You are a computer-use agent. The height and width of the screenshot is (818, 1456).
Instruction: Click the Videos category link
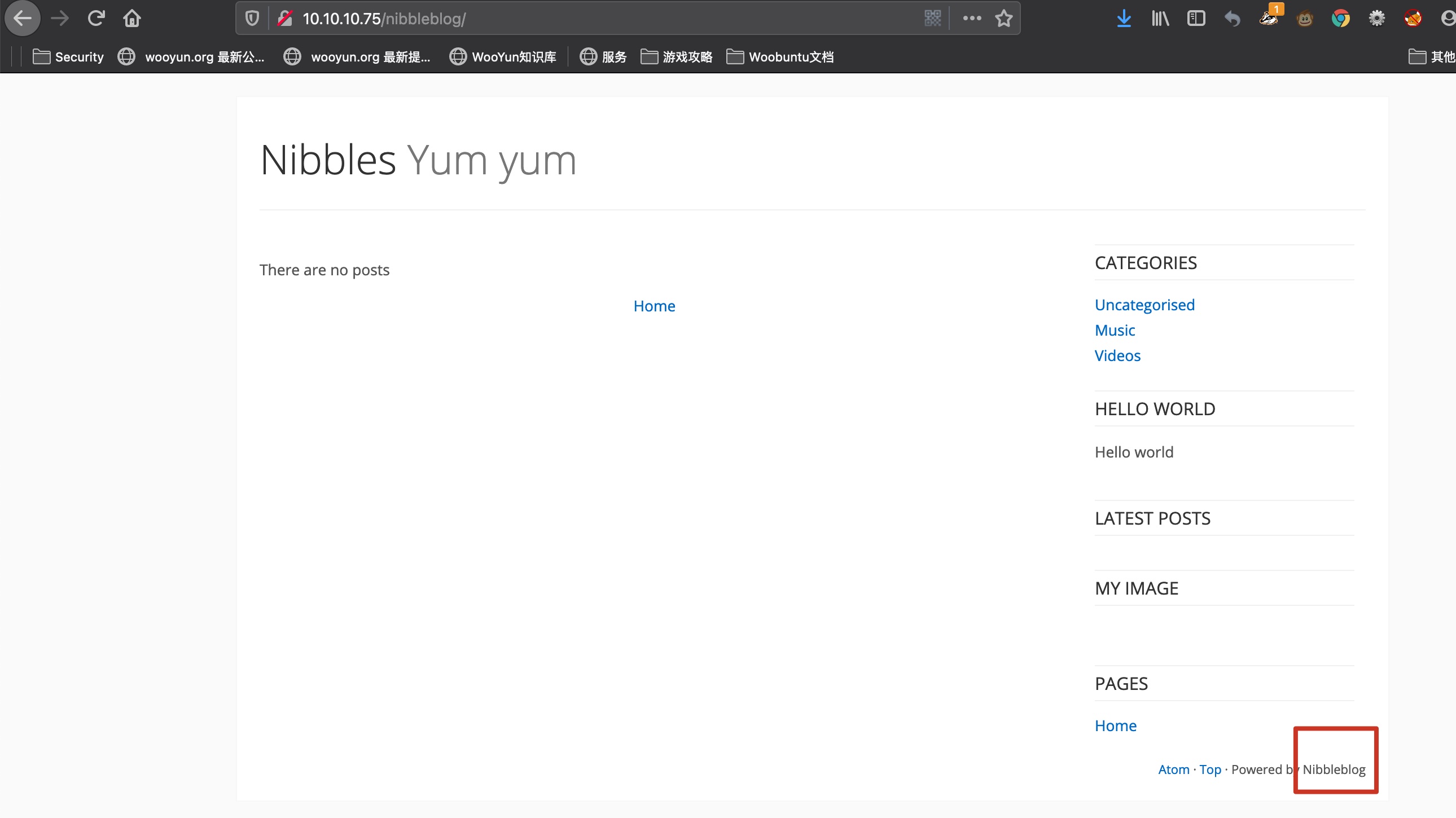point(1117,356)
